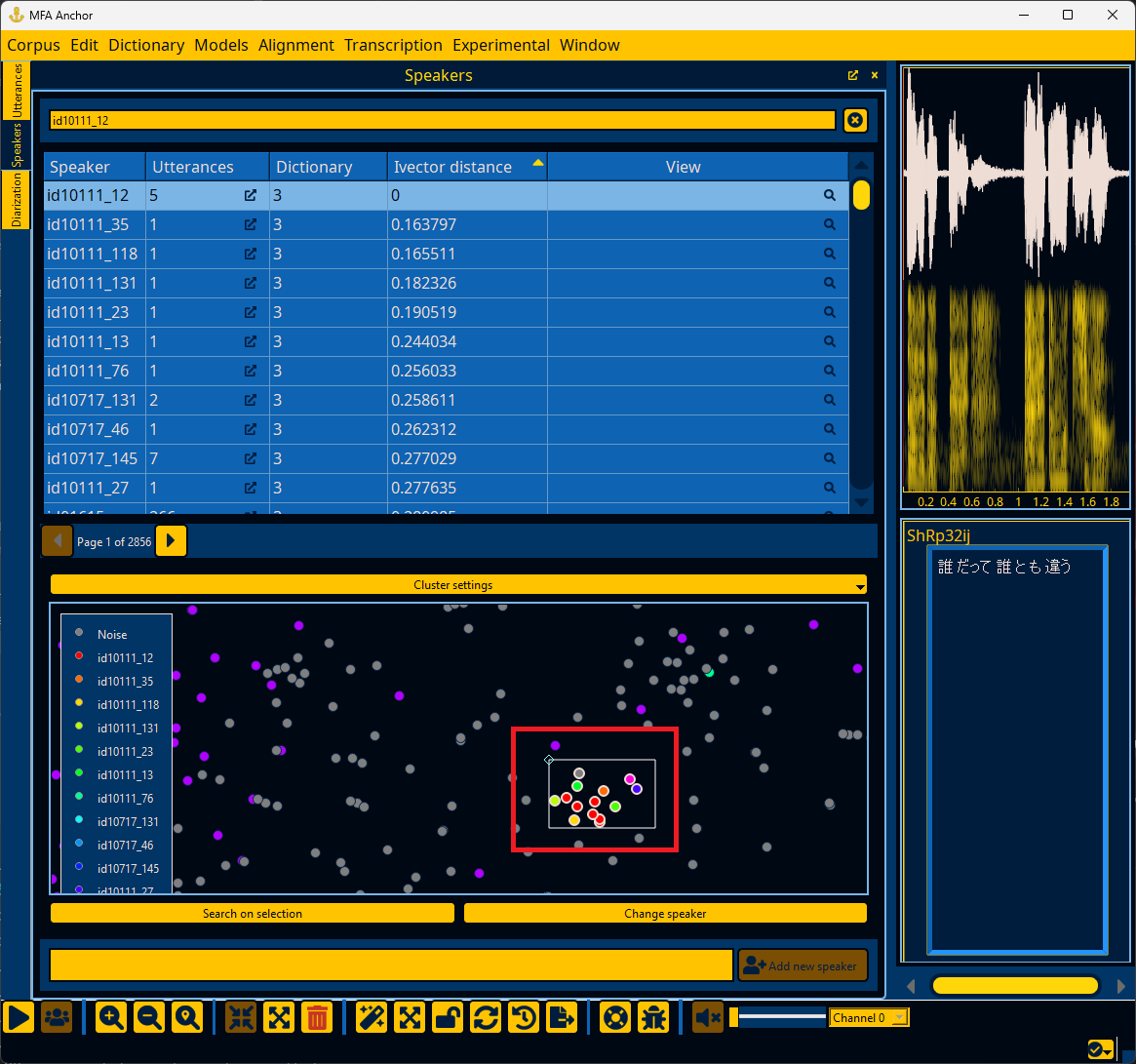The height and width of the screenshot is (1064, 1136).
Task: Click the Zoom to selection icon
Action: point(187,1017)
